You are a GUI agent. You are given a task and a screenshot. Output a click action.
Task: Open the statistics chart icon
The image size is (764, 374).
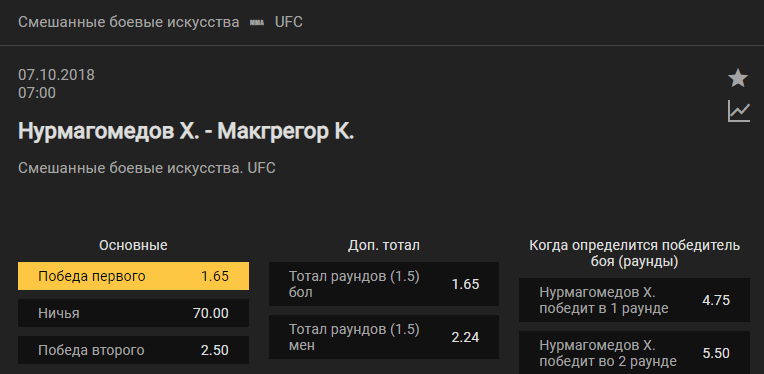(x=739, y=111)
